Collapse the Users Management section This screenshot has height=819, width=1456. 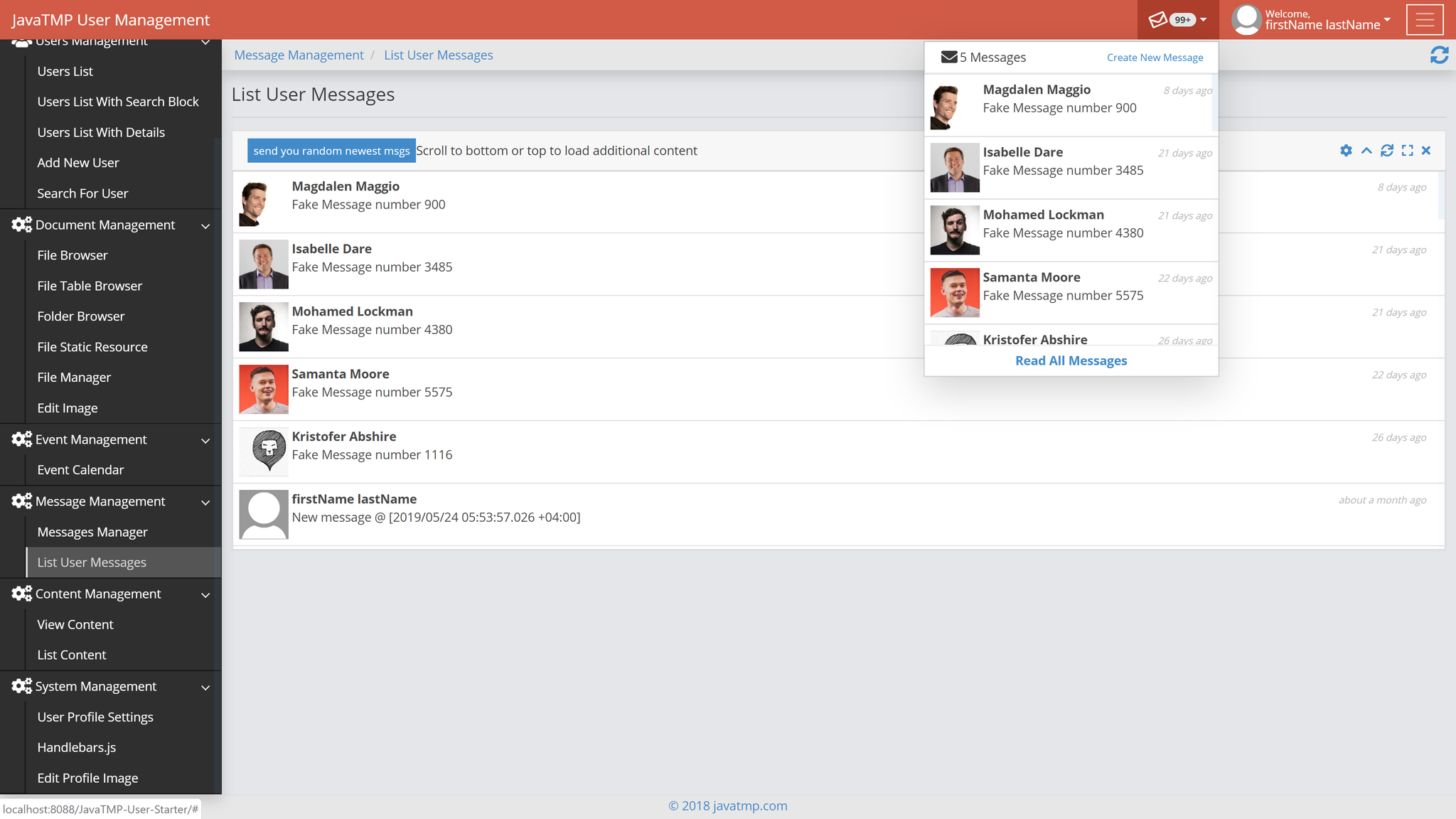point(205,41)
